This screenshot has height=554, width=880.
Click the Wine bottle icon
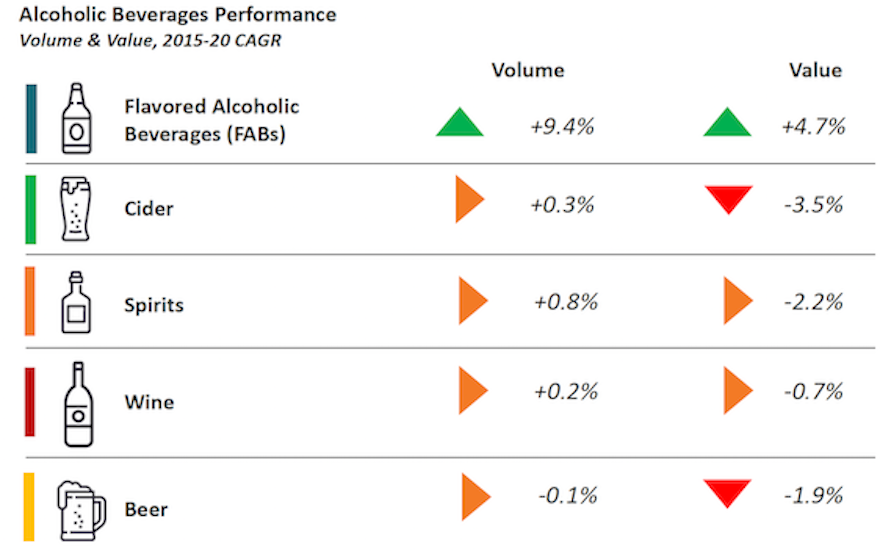pos(77,403)
